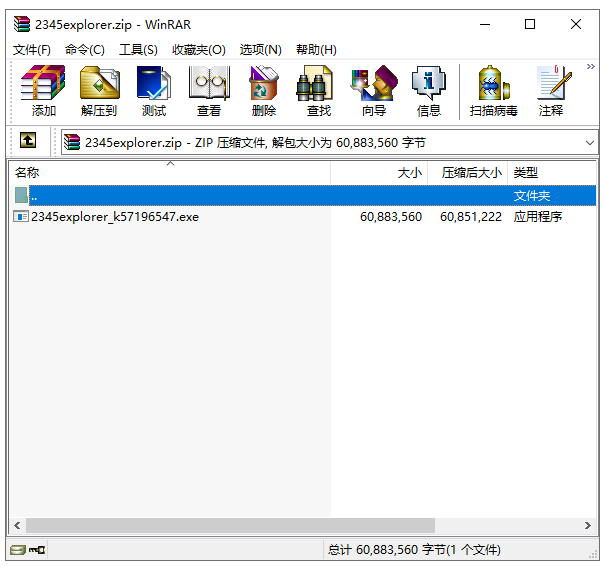Click the drive icon in status bar

coord(18,550)
